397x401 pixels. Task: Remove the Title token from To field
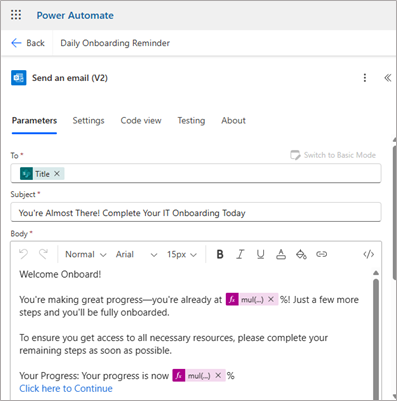[x=57, y=174]
